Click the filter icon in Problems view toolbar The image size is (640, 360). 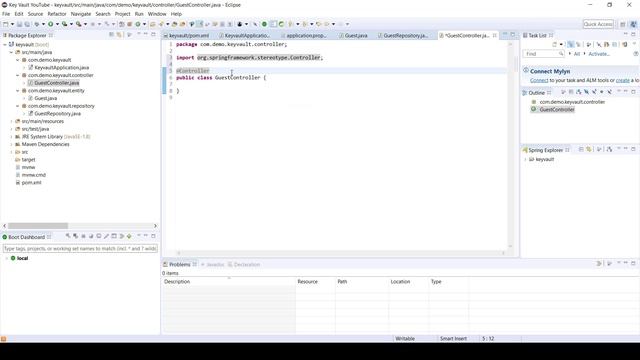click(x=599, y=264)
